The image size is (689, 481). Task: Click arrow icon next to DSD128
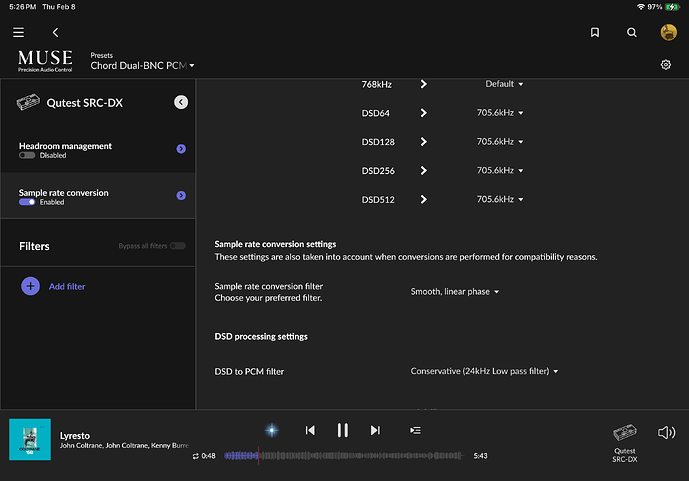click(423, 142)
